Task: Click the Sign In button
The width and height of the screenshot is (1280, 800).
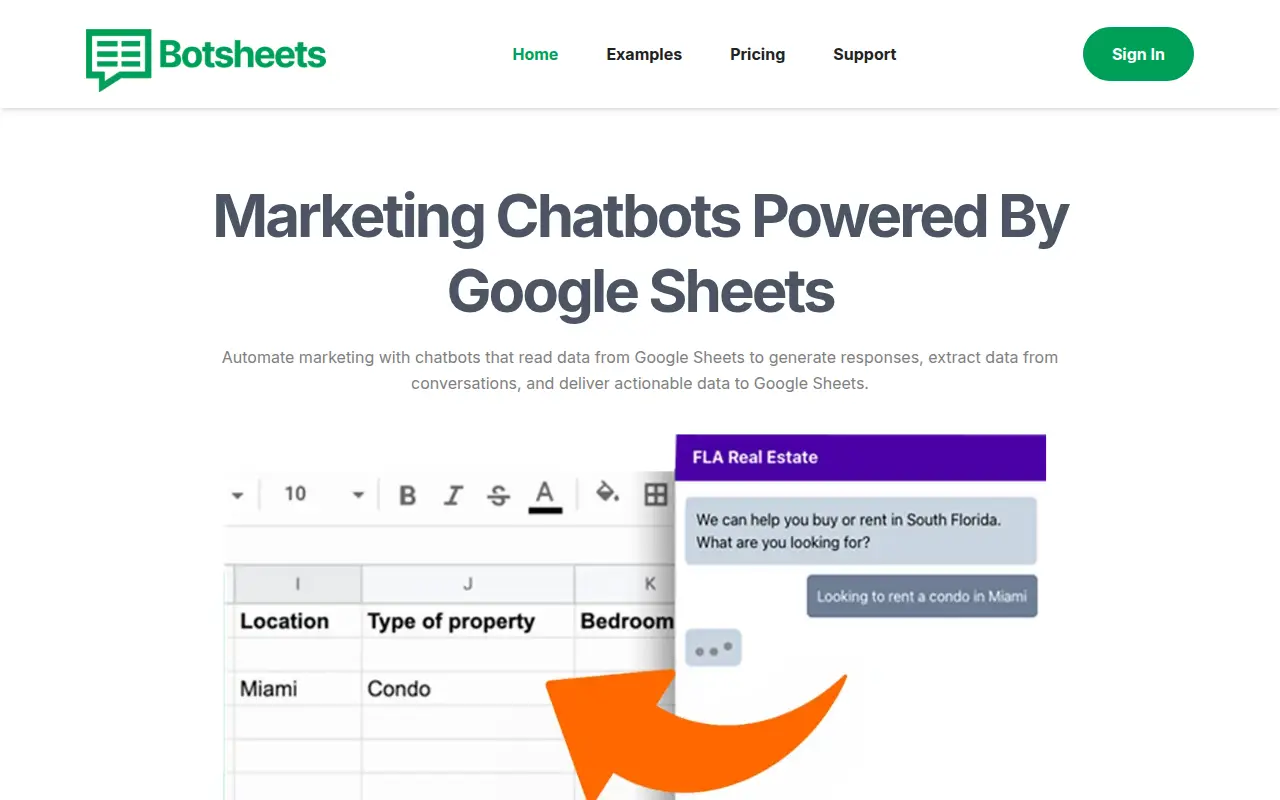Action: tap(1138, 54)
